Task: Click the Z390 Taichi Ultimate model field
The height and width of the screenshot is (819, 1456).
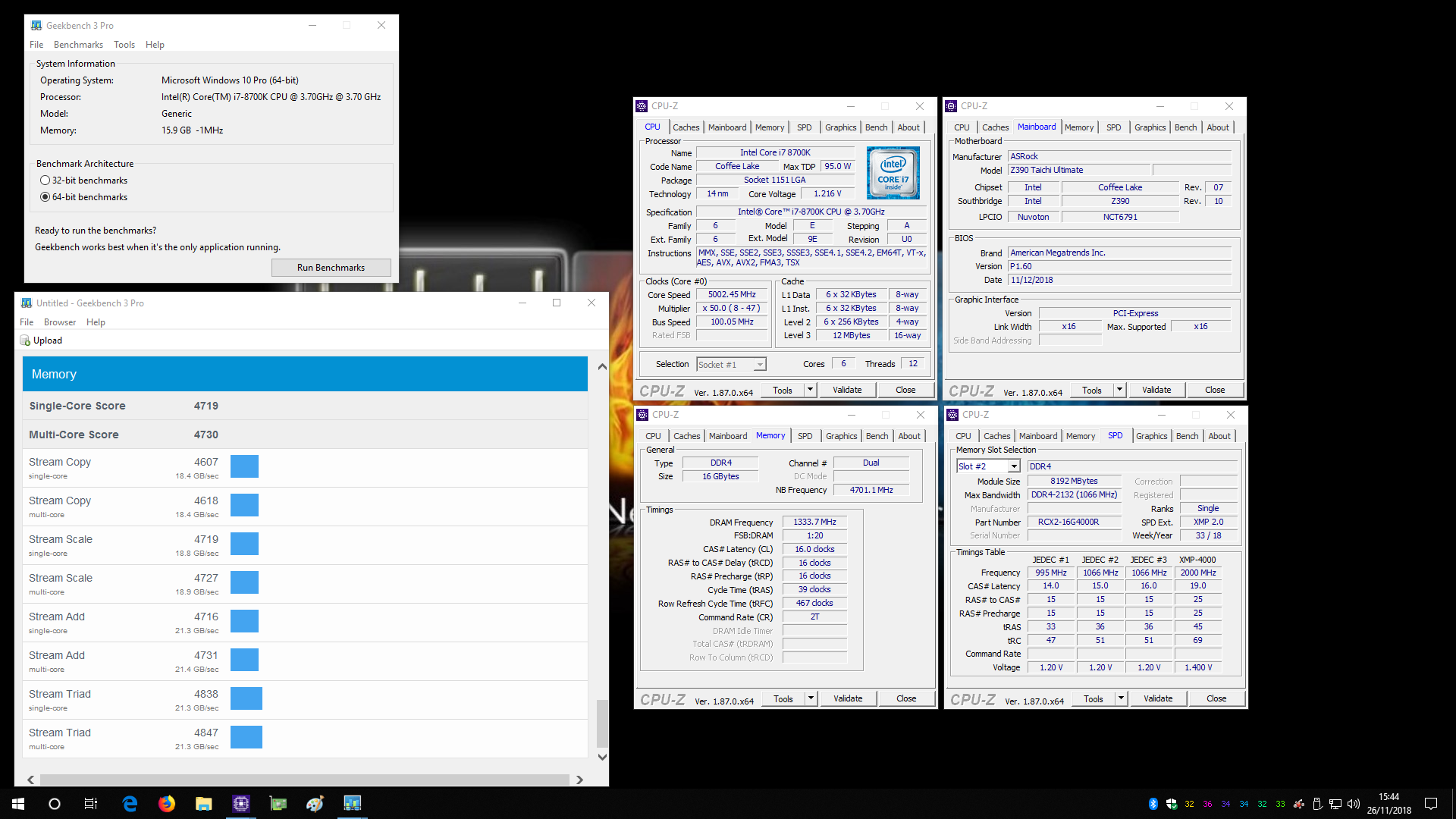Action: coord(1079,171)
